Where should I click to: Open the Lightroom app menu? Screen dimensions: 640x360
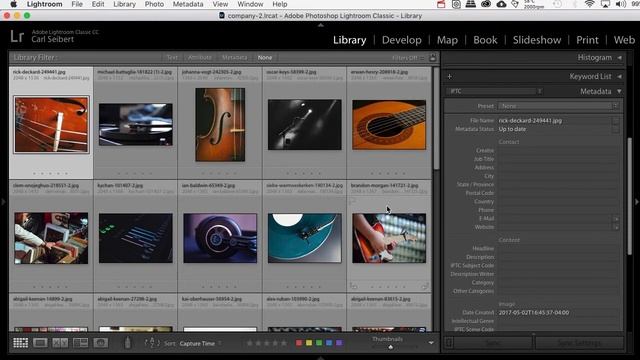coord(44,4)
